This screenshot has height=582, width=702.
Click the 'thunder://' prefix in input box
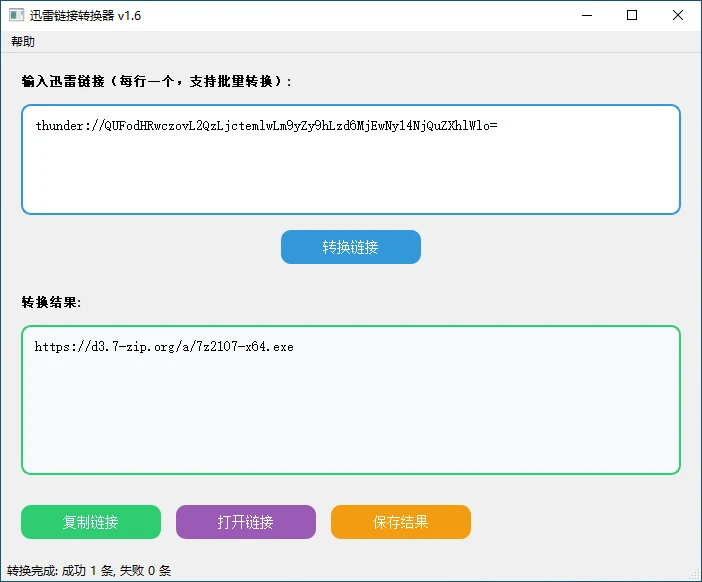point(68,126)
